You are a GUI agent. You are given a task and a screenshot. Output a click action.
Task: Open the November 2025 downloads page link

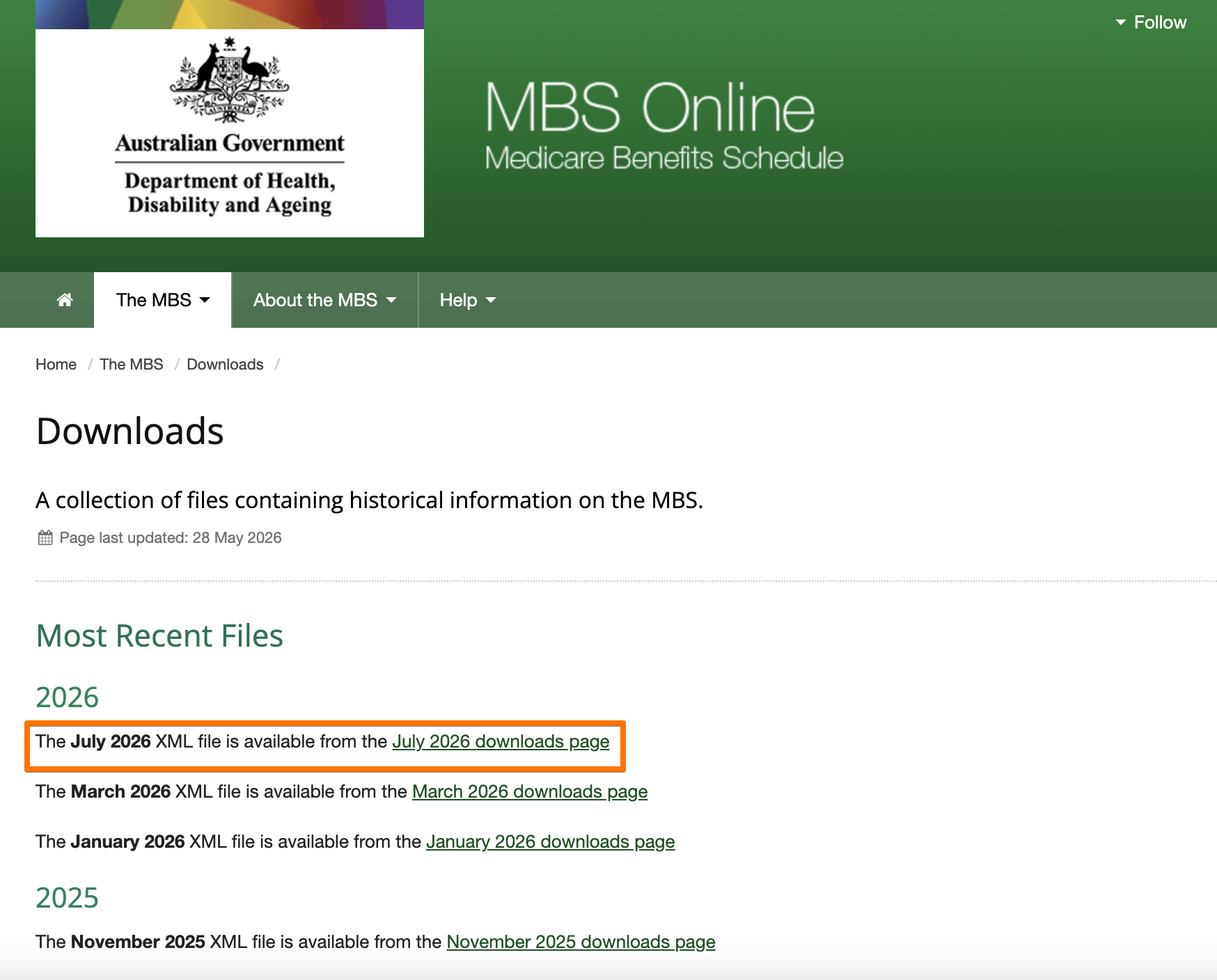click(x=581, y=942)
